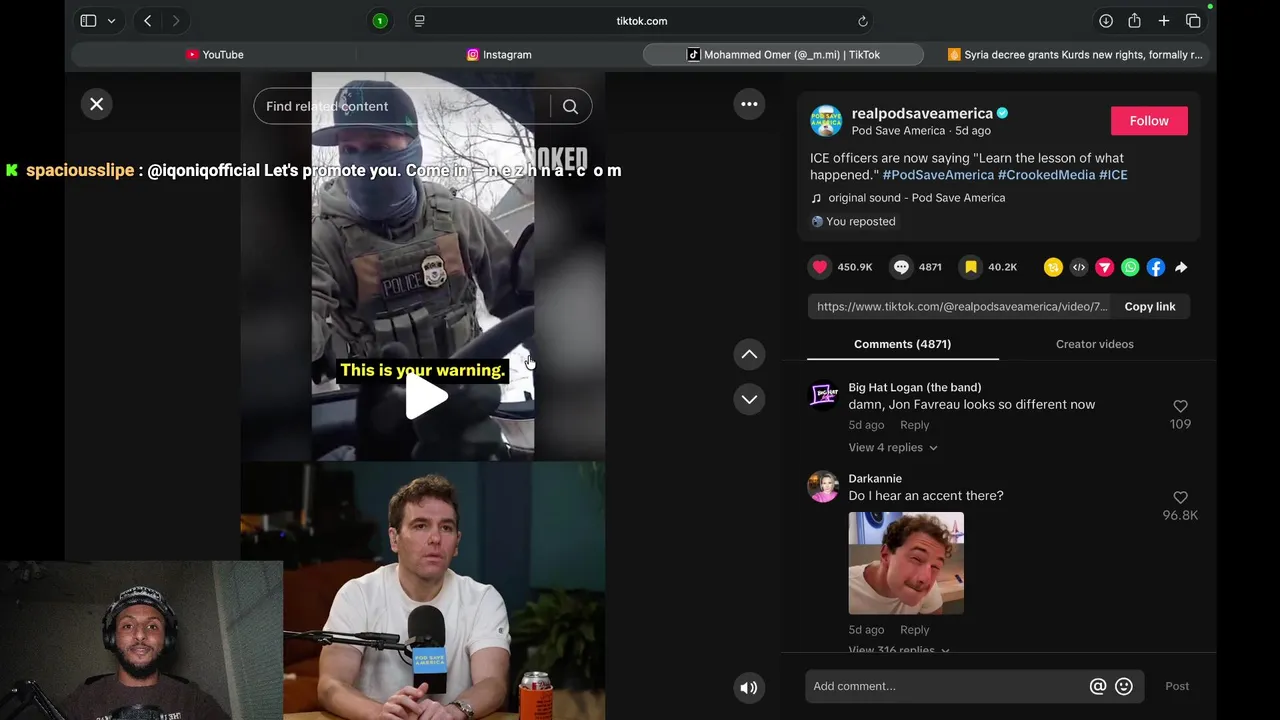
Task: Reload the tiktok.com page
Action: [x=862, y=21]
